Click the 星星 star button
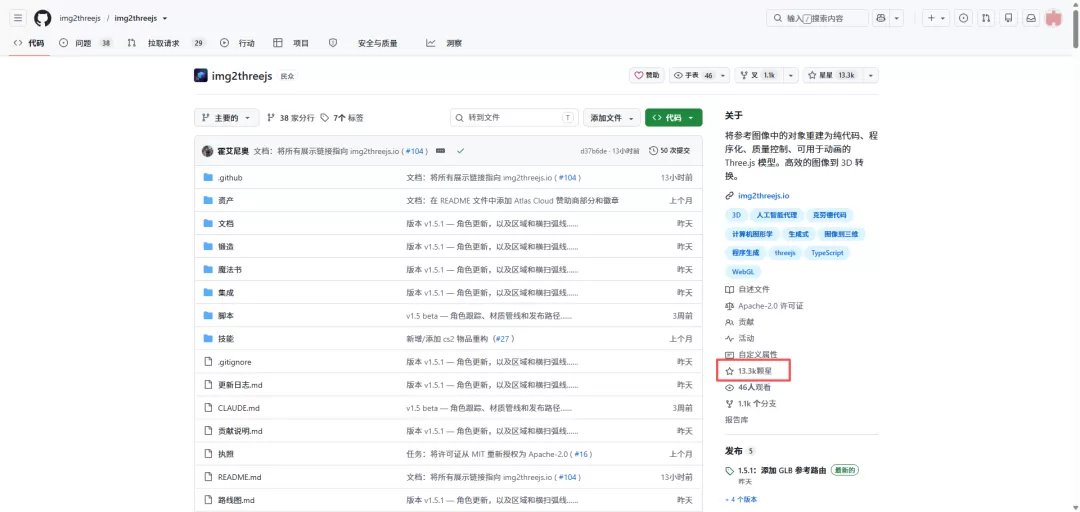Image resolution: width=1080 pixels, height=512 pixels. (833, 75)
